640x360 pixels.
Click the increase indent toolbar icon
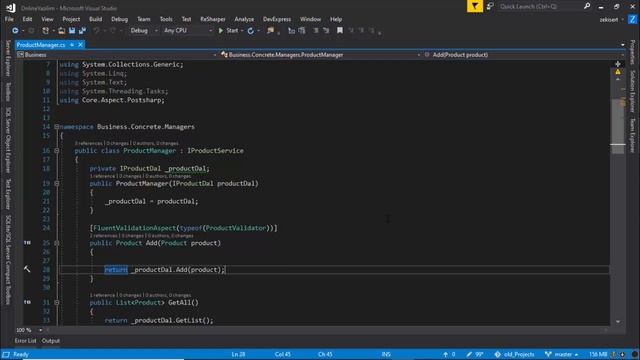click(302, 31)
